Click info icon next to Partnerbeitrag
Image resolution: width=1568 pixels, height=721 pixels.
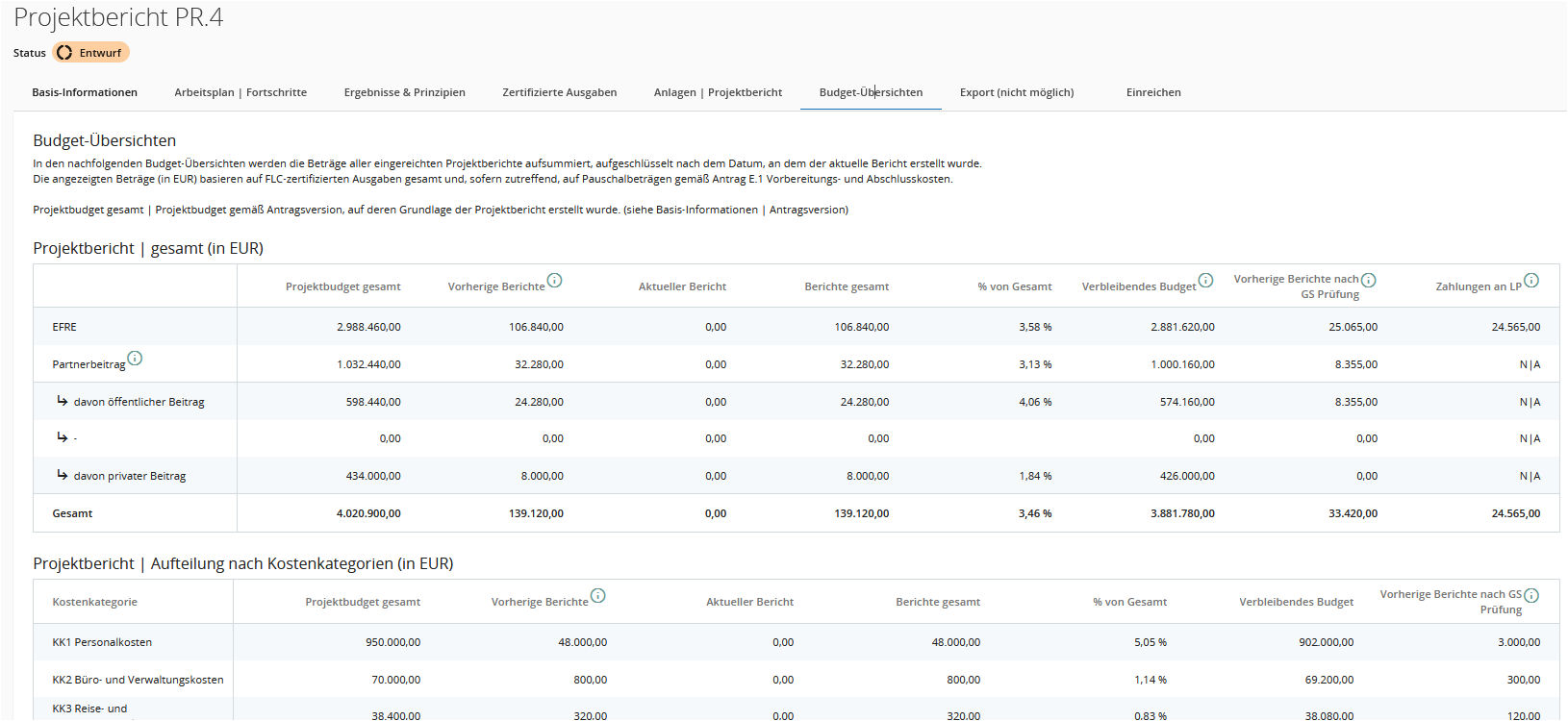click(x=135, y=359)
